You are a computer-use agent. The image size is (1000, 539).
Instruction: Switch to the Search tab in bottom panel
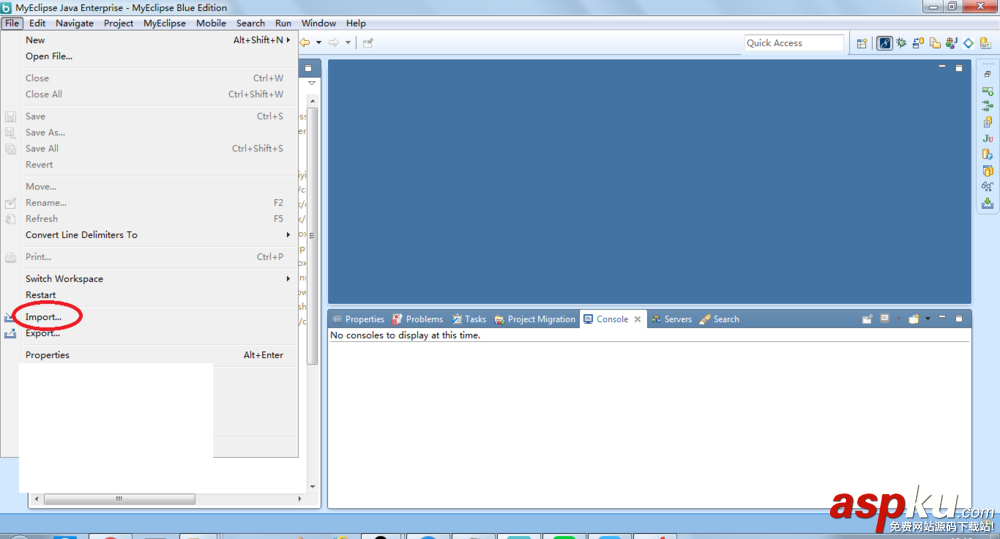[719, 319]
